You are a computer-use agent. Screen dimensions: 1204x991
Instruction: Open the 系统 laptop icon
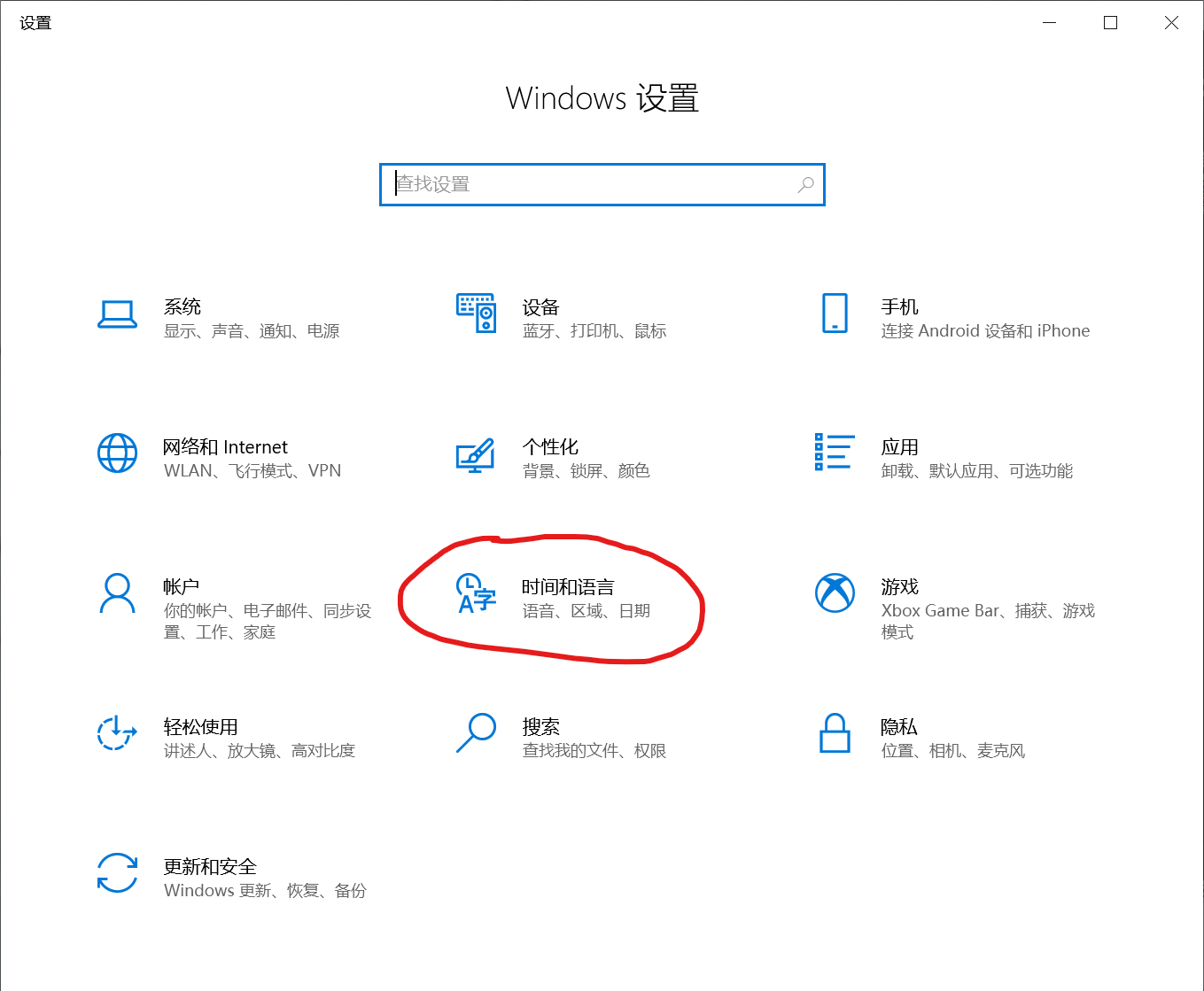117,314
